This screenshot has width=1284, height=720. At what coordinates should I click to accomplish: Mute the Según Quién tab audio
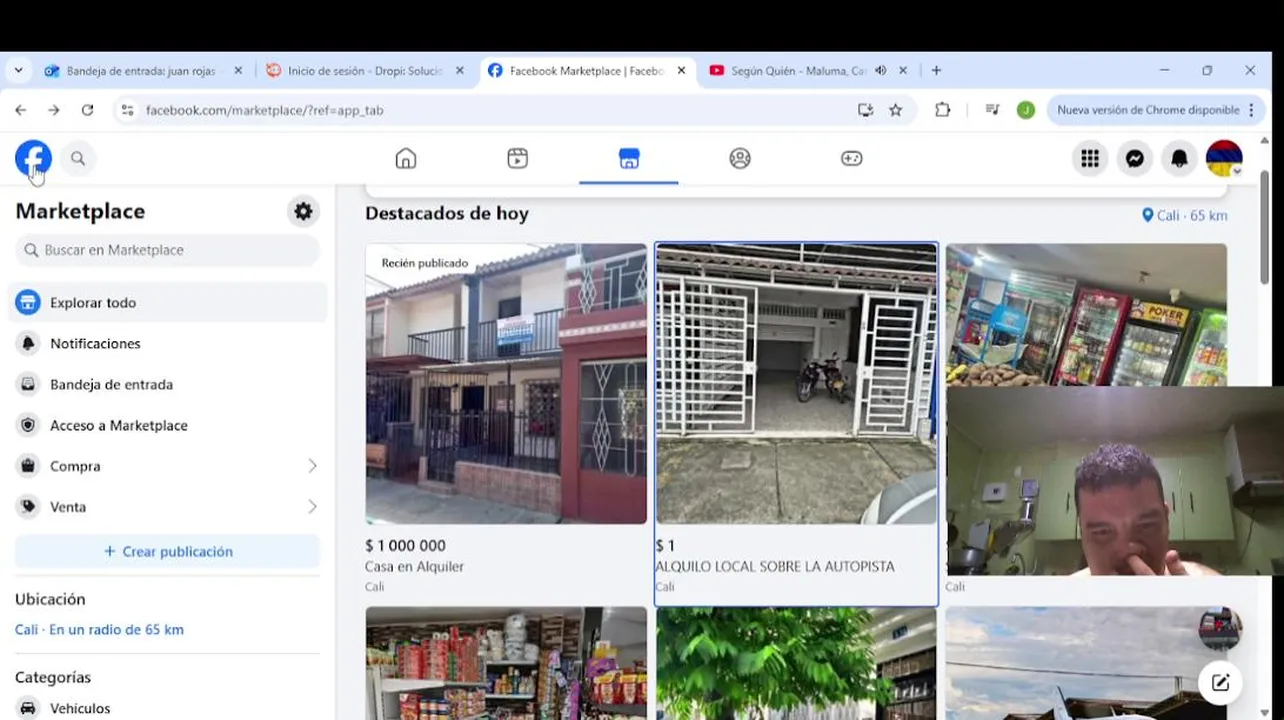pos(880,71)
